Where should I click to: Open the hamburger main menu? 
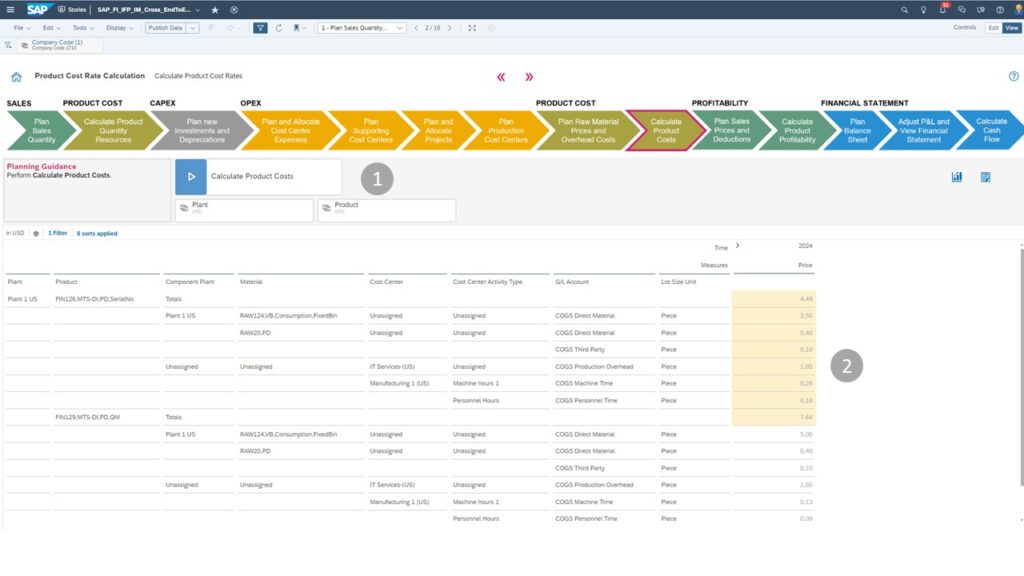click(x=9, y=9)
